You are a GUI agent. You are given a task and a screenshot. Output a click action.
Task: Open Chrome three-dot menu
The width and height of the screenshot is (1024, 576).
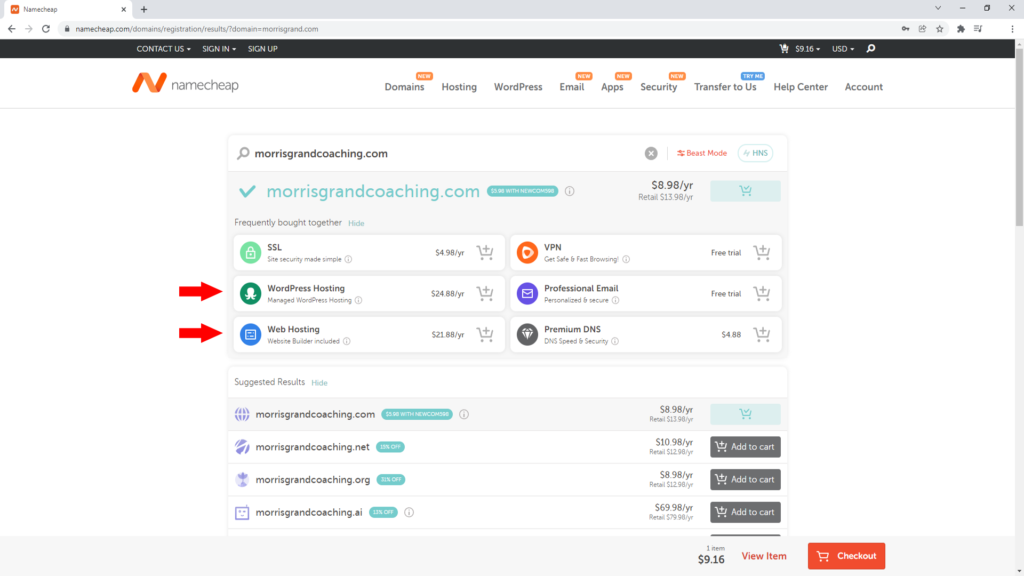pos(1012,29)
